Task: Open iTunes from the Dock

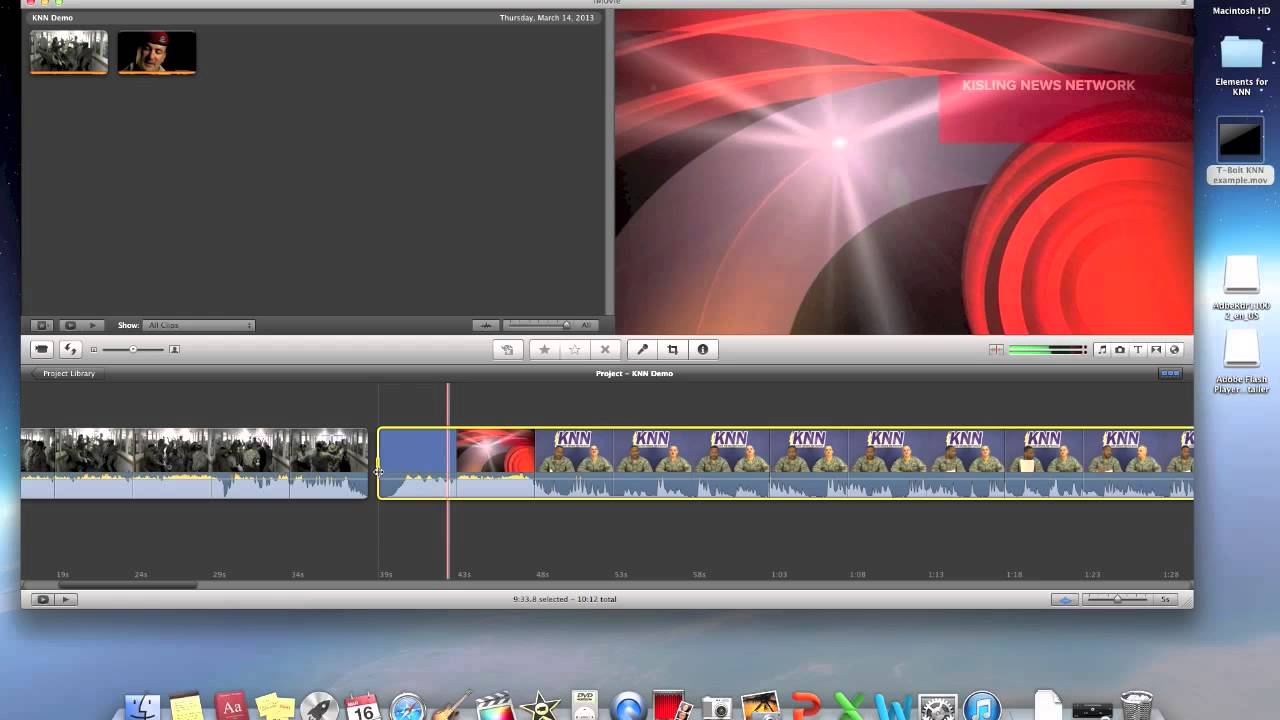Action: [982, 706]
